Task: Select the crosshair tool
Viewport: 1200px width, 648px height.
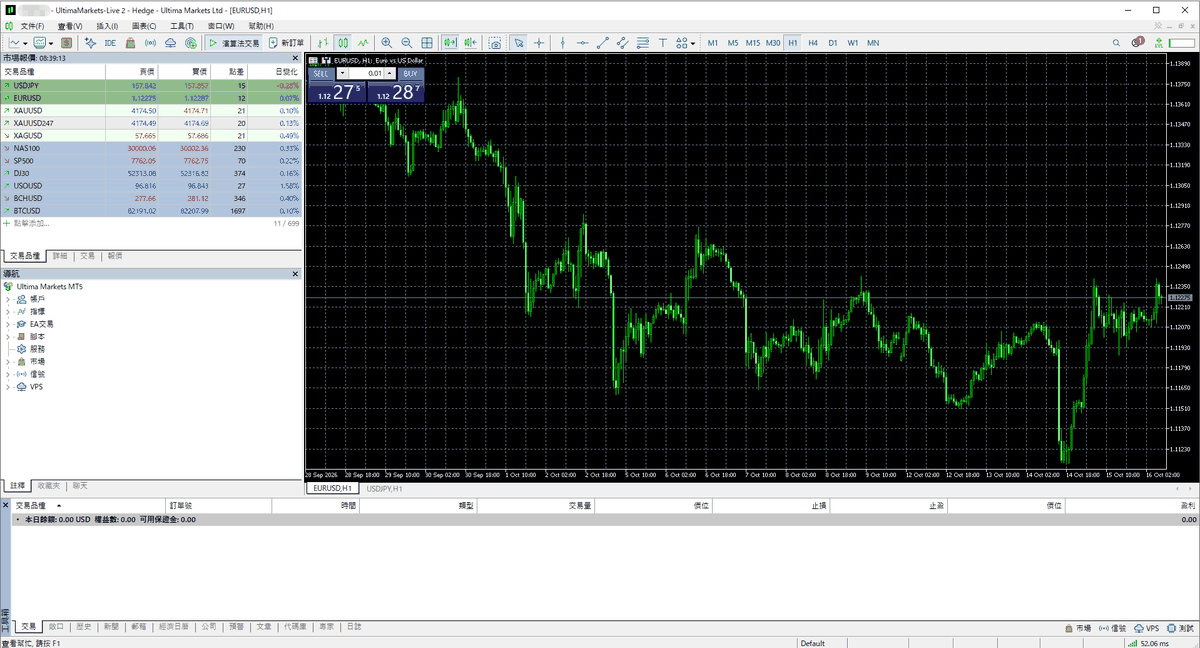Action: [539, 43]
